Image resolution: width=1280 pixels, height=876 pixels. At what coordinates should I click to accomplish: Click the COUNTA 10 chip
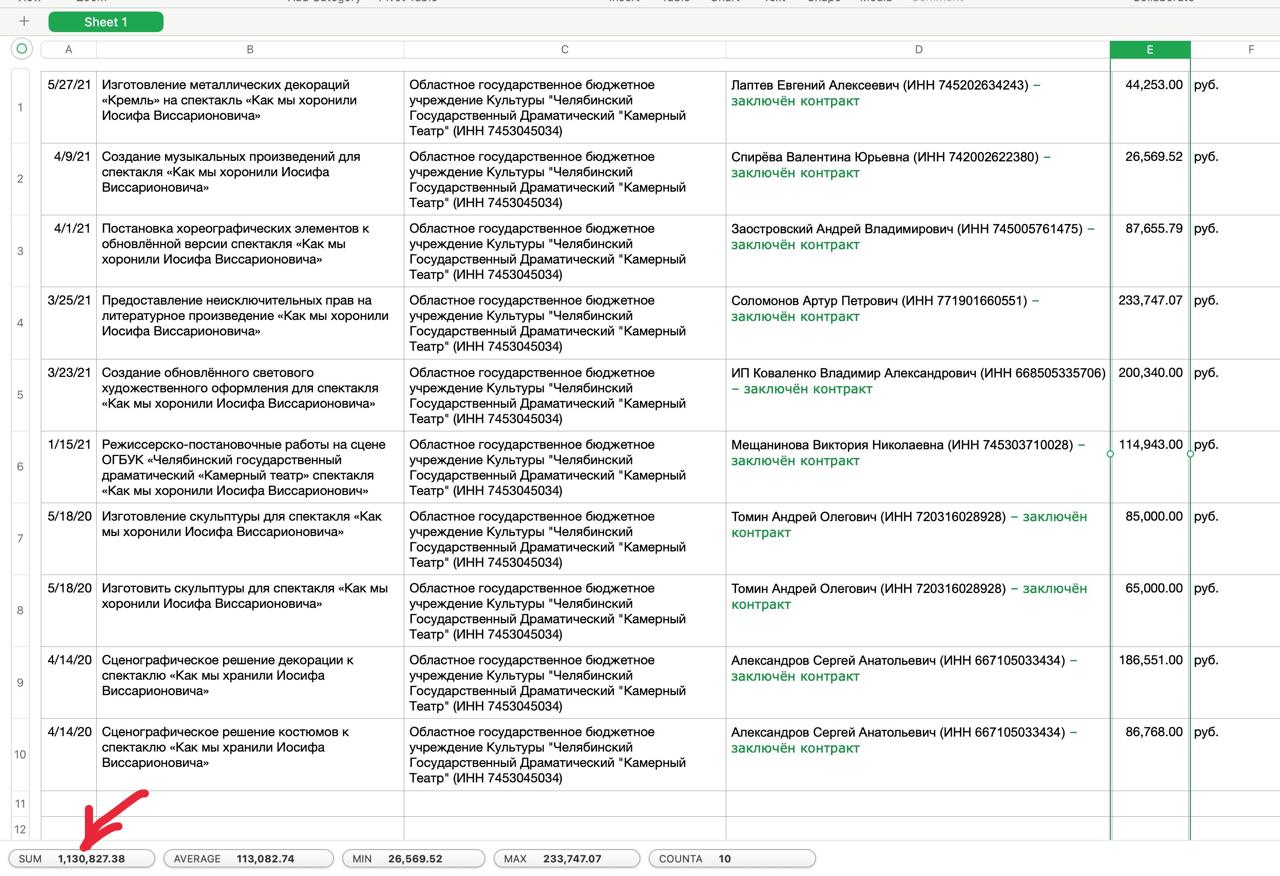click(731, 858)
